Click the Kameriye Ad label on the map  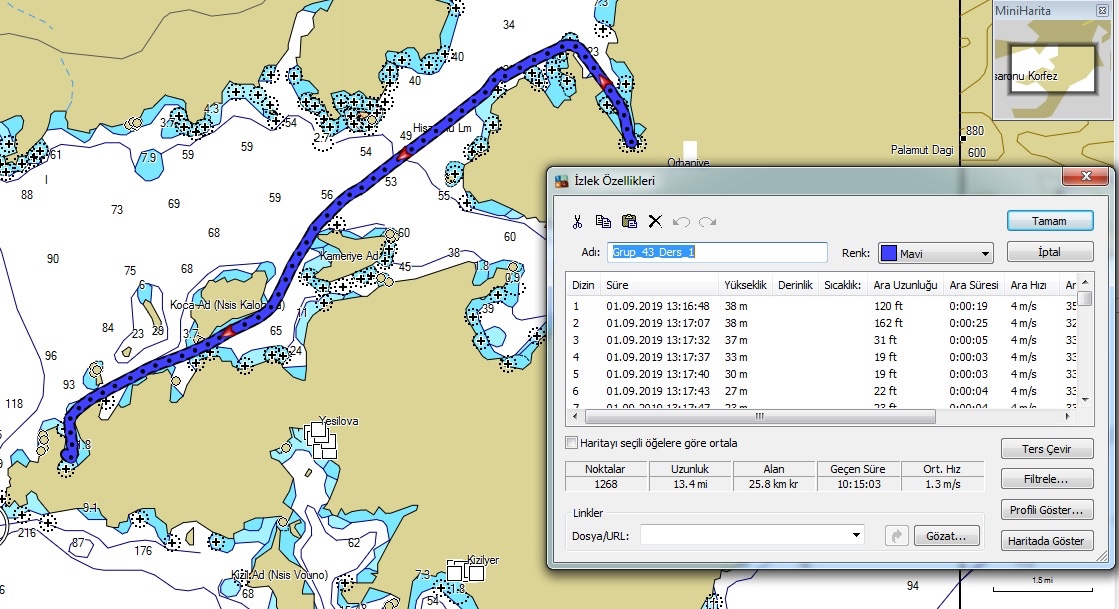pyautogui.click(x=350, y=256)
